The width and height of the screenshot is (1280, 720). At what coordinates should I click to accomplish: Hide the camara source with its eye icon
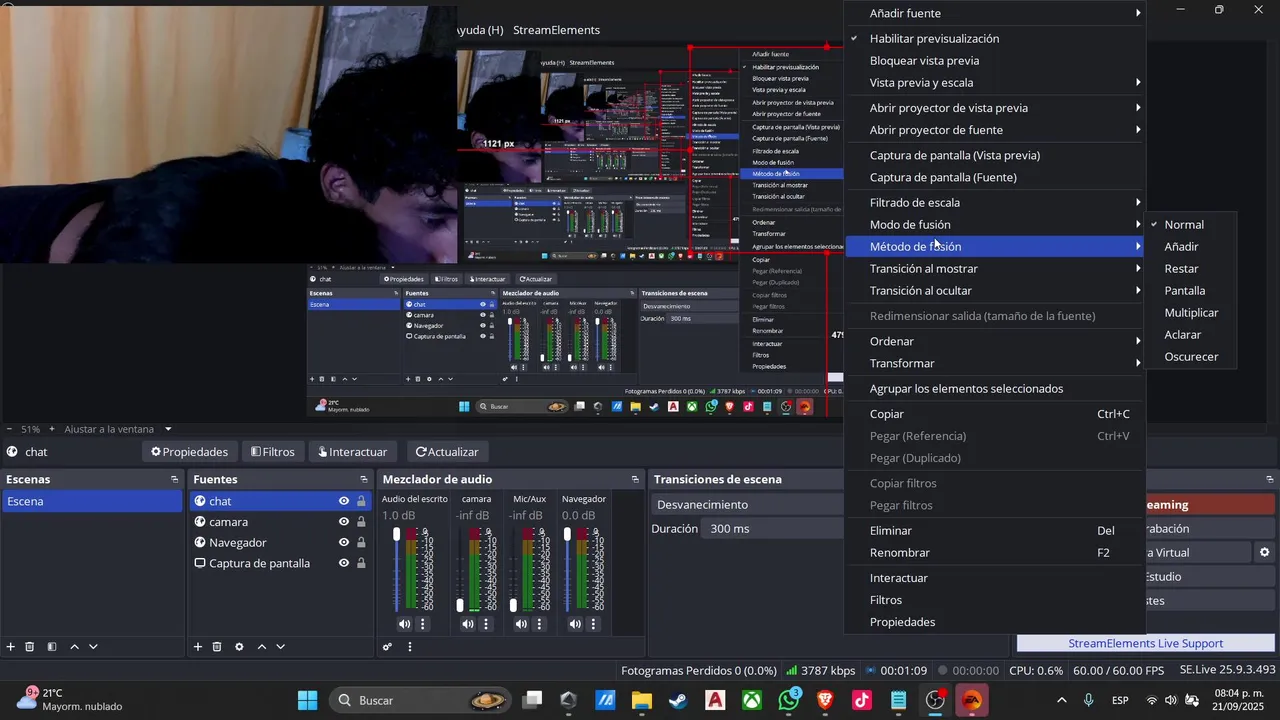344,522
